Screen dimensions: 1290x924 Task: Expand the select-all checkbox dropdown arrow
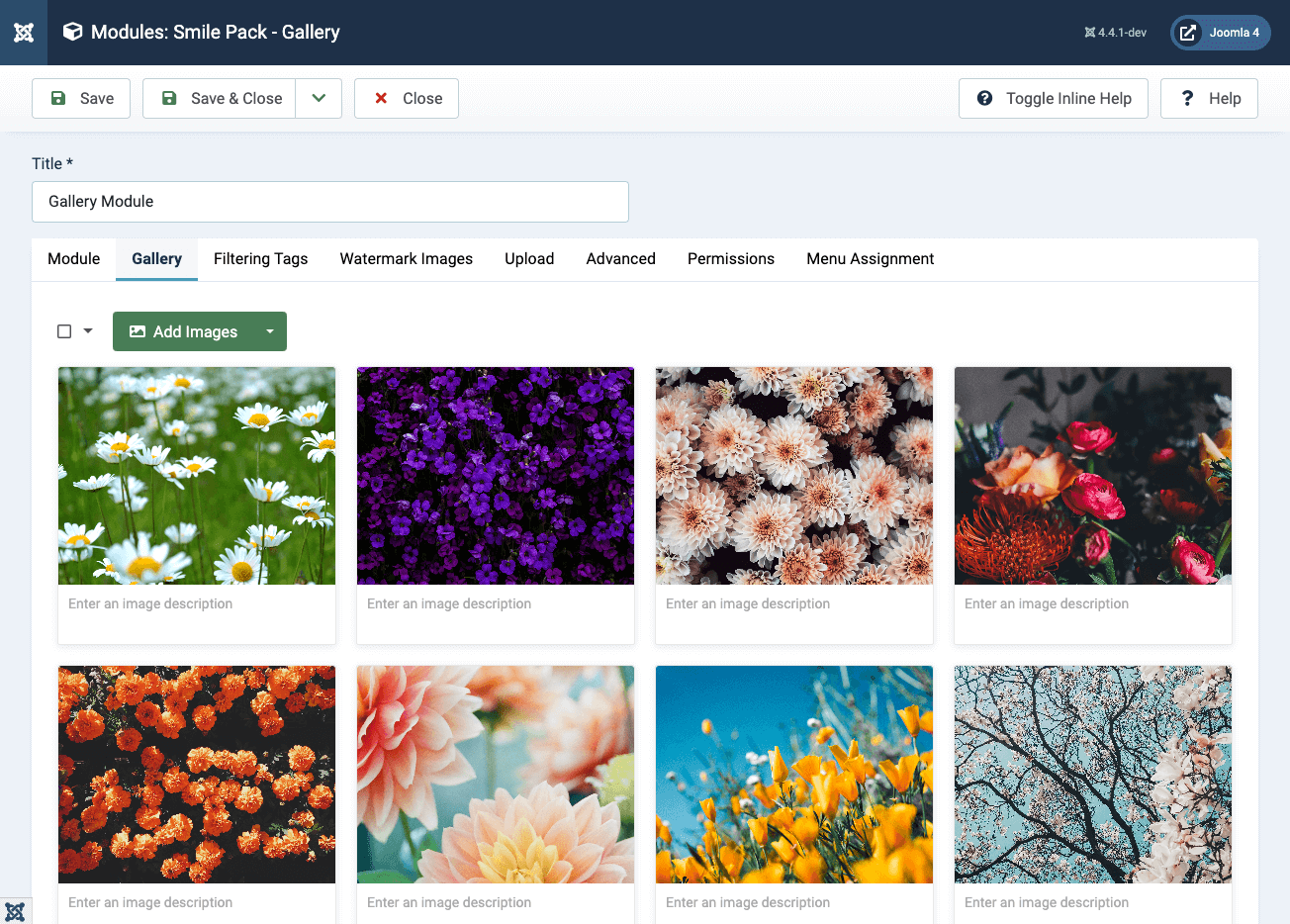point(88,331)
